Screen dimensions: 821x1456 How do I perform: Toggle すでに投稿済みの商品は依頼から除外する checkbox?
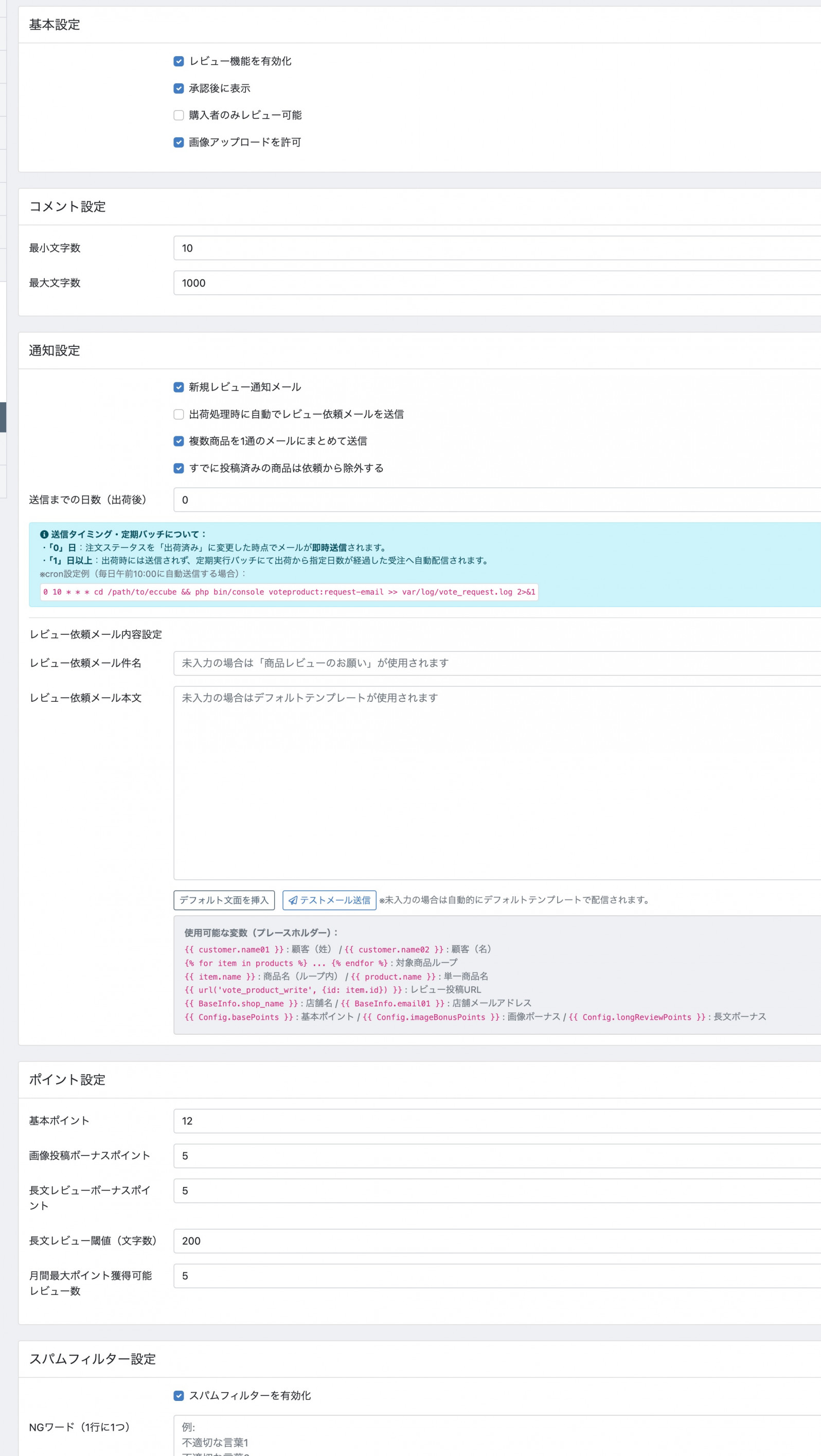tap(179, 468)
